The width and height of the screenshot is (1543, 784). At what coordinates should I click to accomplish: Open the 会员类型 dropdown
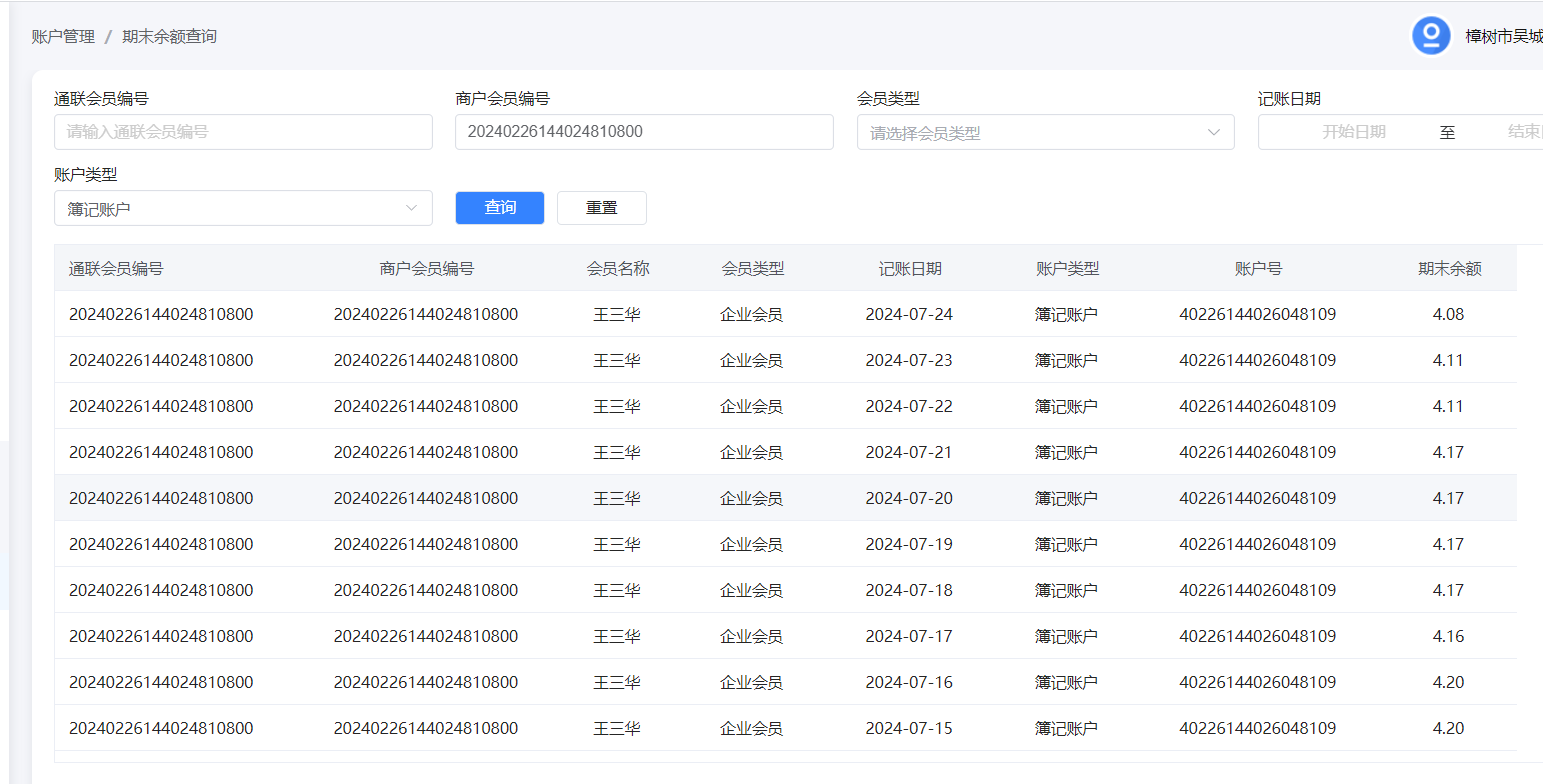[x=1045, y=132]
